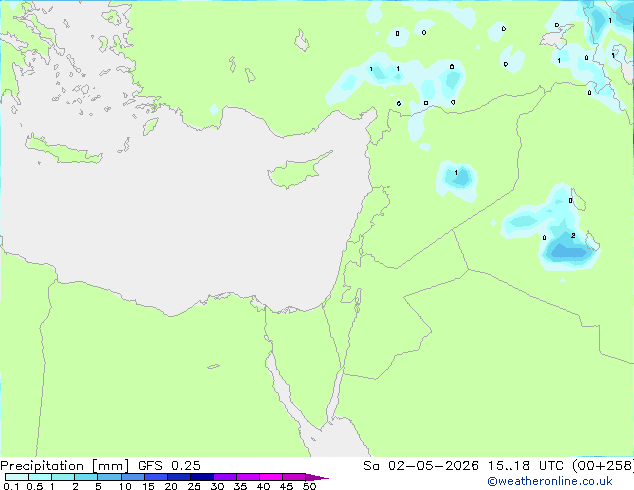Click the 30–35 mm purple legend swatch
The height and width of the screenshot is (490, 634).
pos(225,477)
